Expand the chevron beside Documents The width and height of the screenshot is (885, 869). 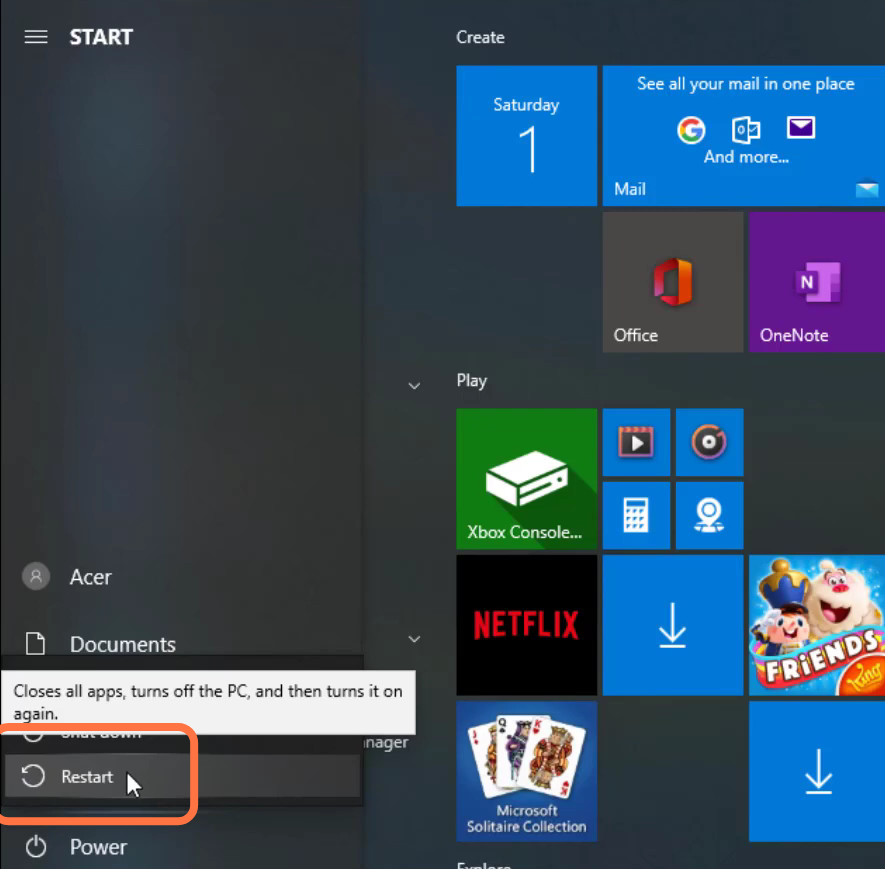coord(414,639)
